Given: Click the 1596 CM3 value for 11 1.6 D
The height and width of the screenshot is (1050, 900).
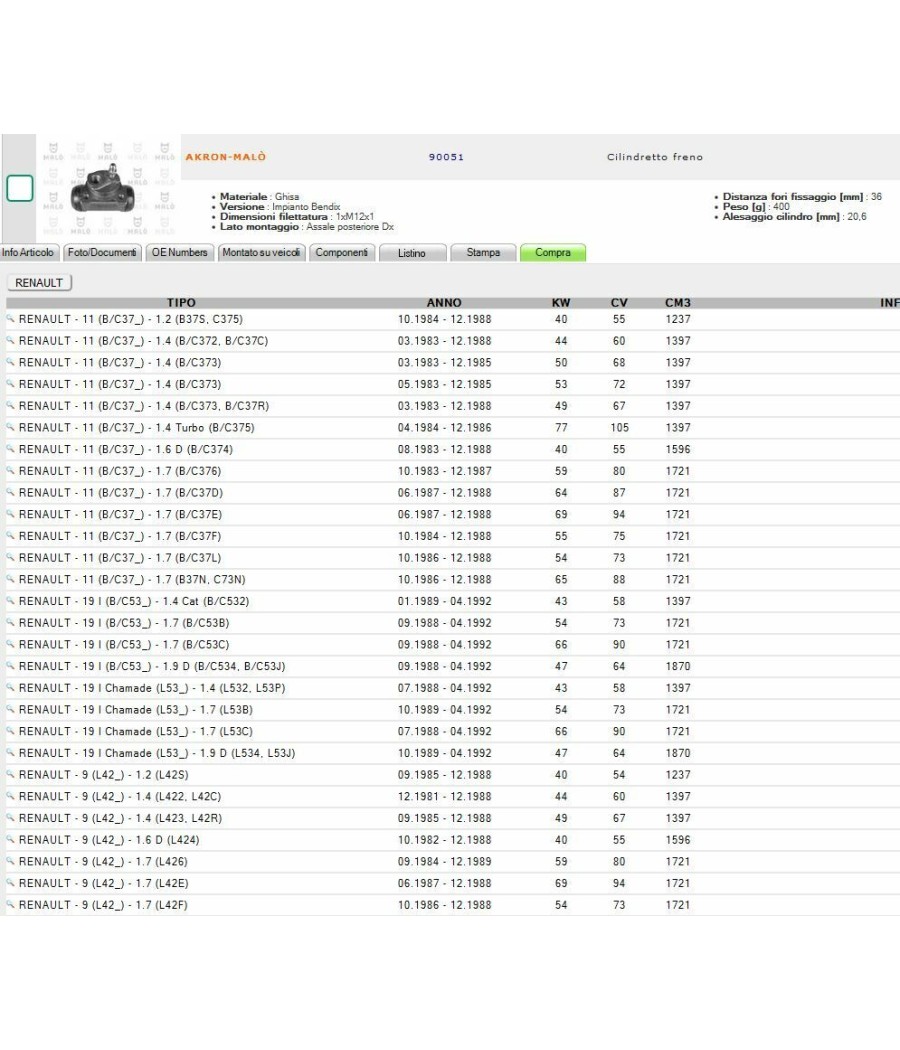Looking at the screenshot, I should (x=678, y=449).
